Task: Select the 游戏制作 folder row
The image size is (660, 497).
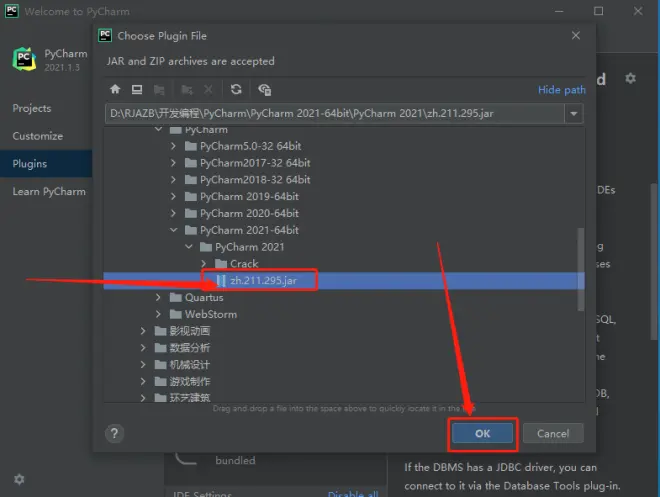Action: (x=344, y=382)
